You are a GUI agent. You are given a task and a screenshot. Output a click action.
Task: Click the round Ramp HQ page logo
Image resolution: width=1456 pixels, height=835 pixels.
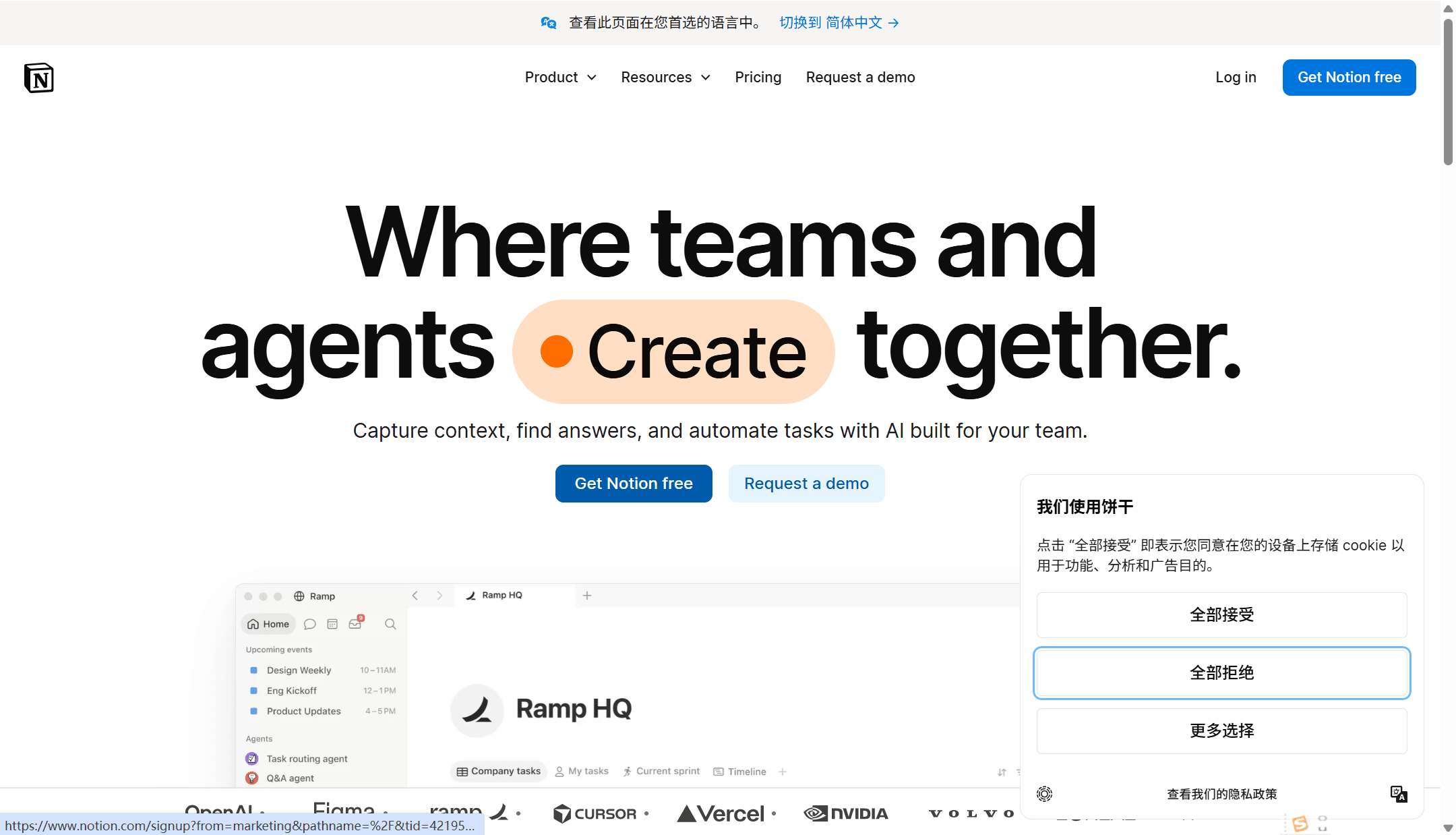(477, 710)
